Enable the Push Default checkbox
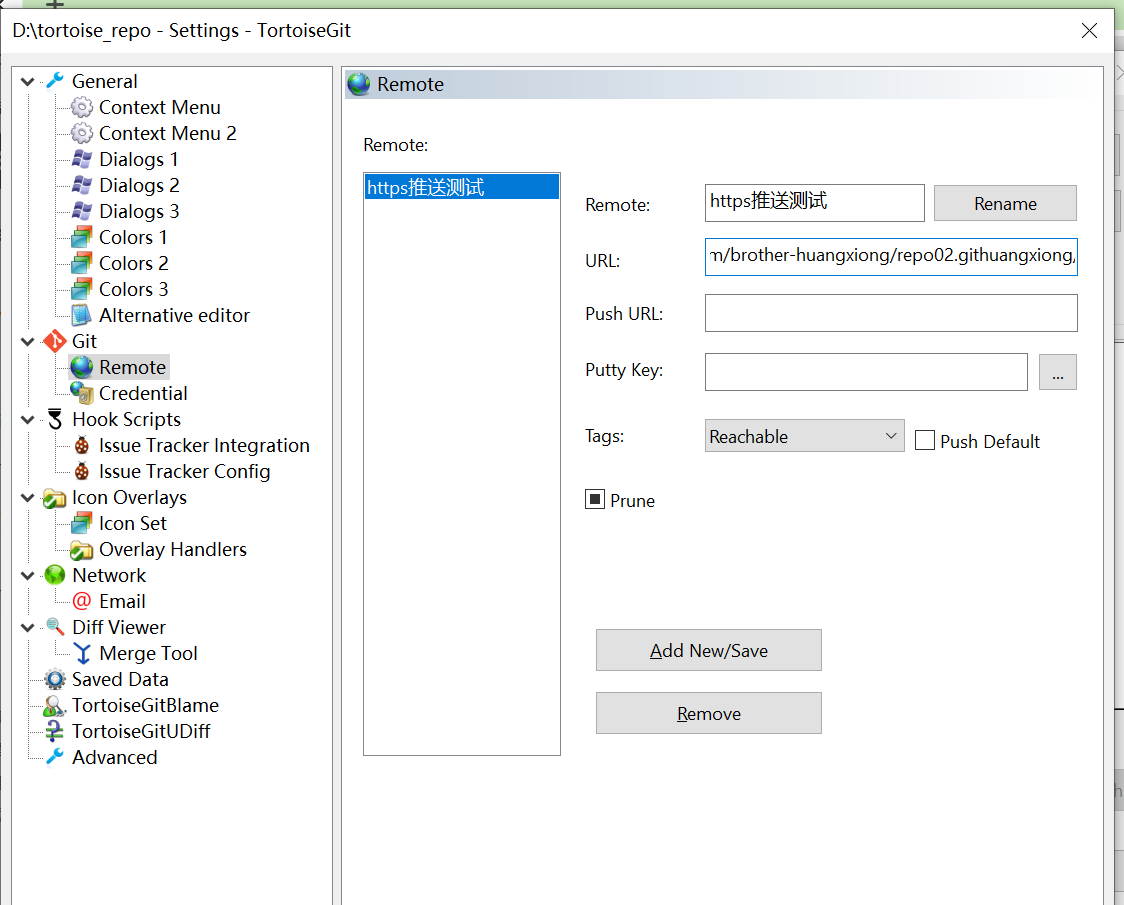1124x905 pixels. point(925,440)
